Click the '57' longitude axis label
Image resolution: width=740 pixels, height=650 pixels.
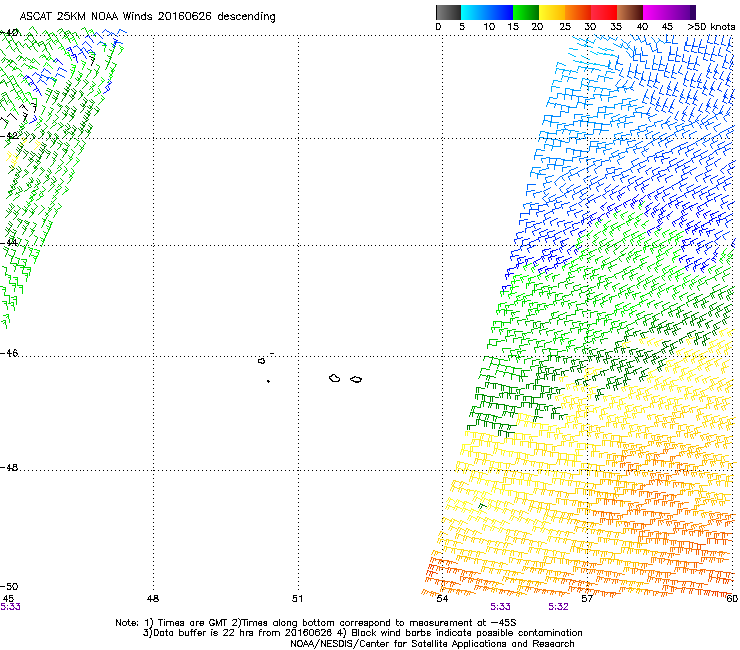point(587,599)
